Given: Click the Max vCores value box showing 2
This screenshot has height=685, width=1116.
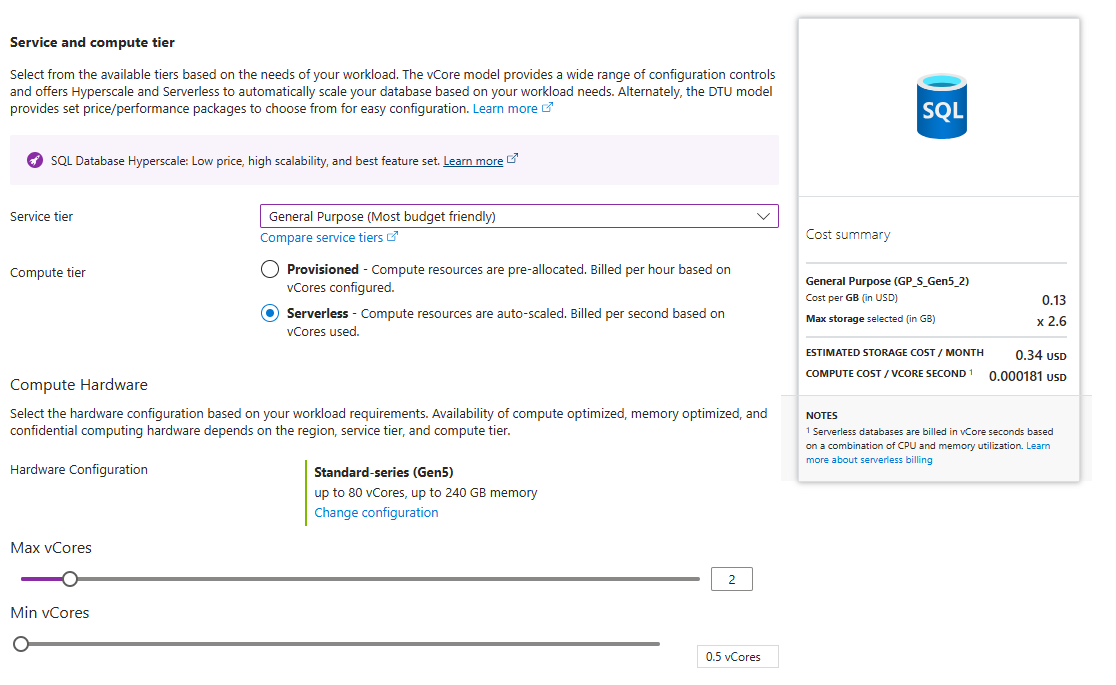Looking at the screenshot, I should (x=732, y=579).
